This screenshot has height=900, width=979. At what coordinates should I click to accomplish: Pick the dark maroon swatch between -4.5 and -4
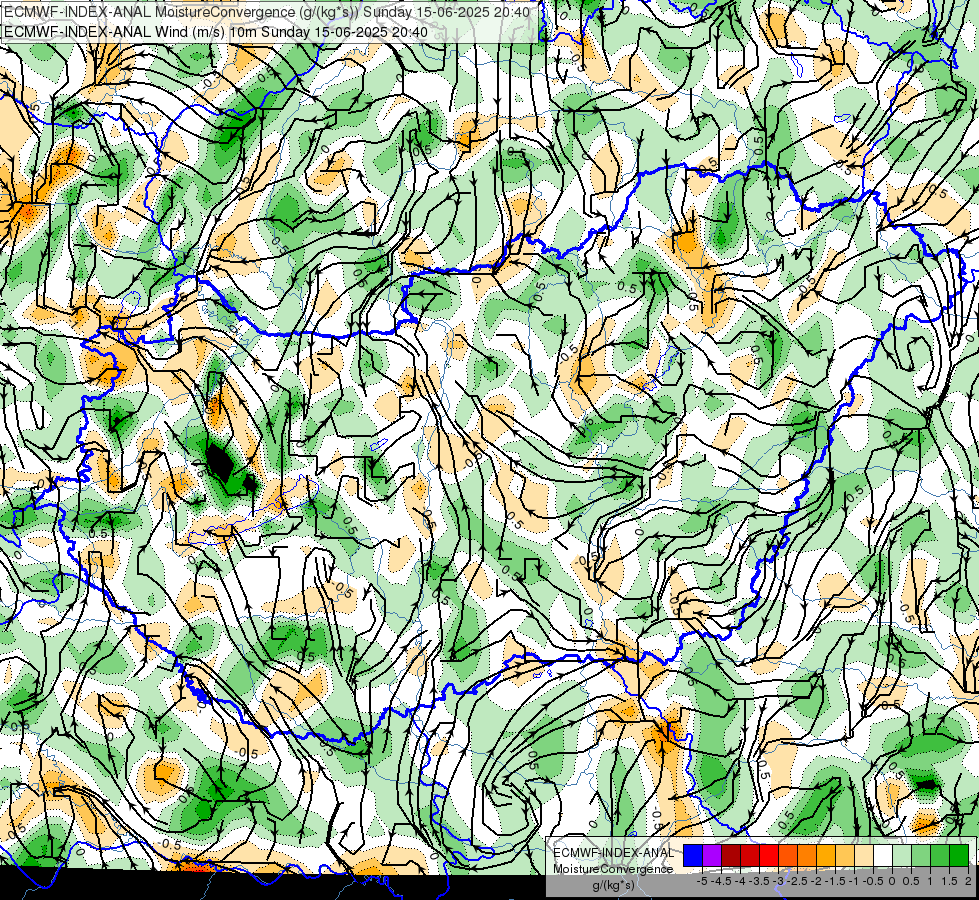coord(731,856)
